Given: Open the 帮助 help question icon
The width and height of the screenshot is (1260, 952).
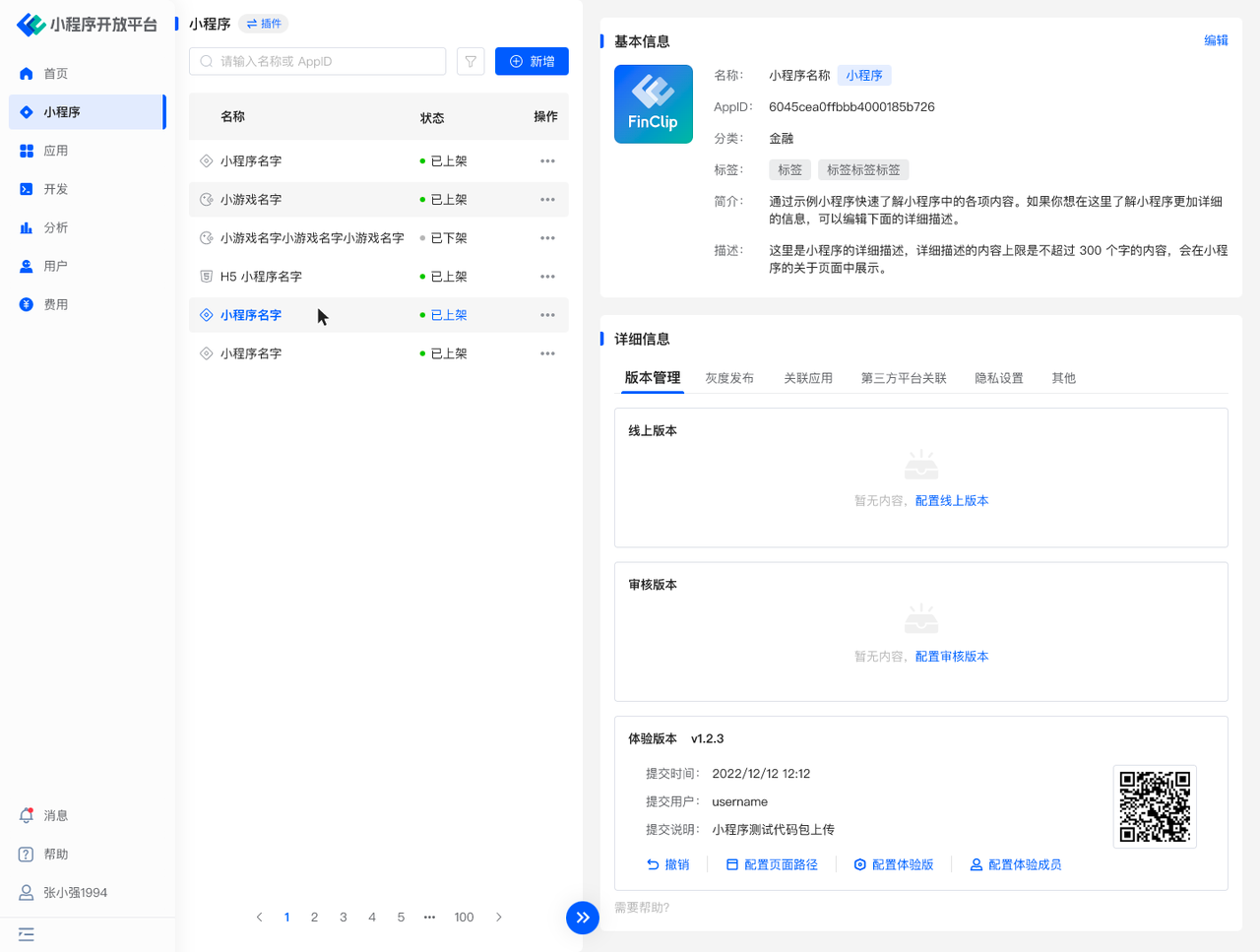Looking at the screenshot, I should (x=27, y=854).
